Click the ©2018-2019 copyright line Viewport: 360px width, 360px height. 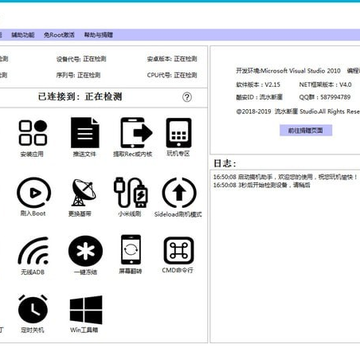[x=298, y=111]
